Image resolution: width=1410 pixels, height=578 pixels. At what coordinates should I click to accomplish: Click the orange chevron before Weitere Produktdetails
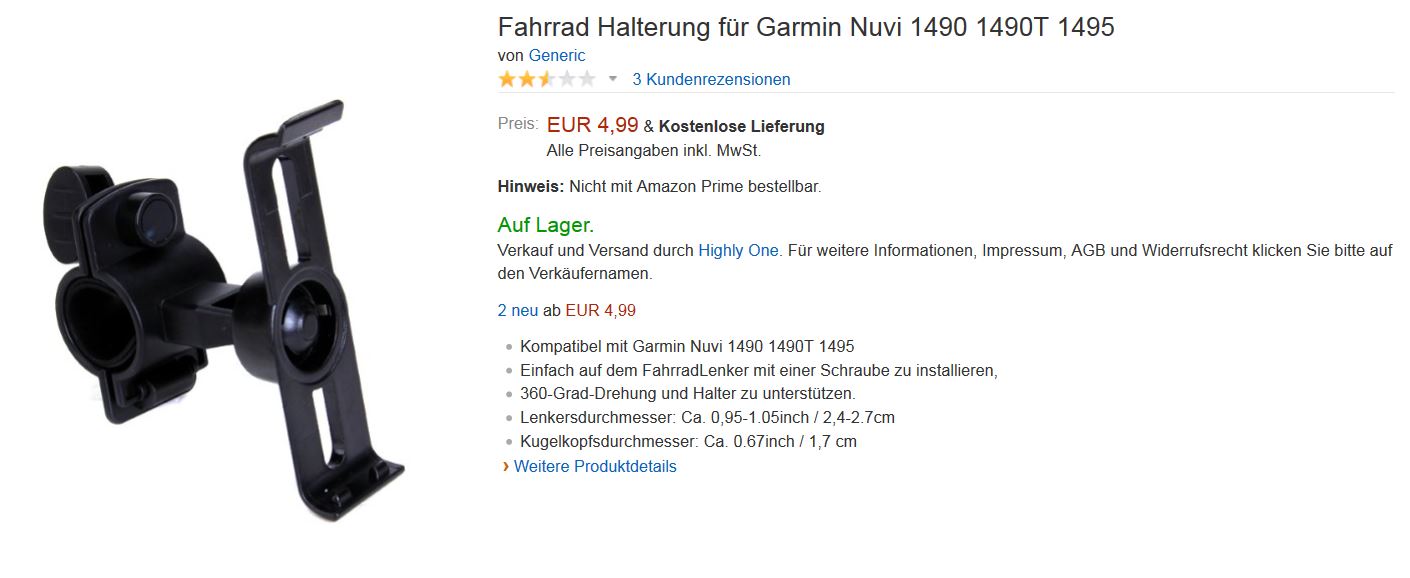tap(506, 466)
